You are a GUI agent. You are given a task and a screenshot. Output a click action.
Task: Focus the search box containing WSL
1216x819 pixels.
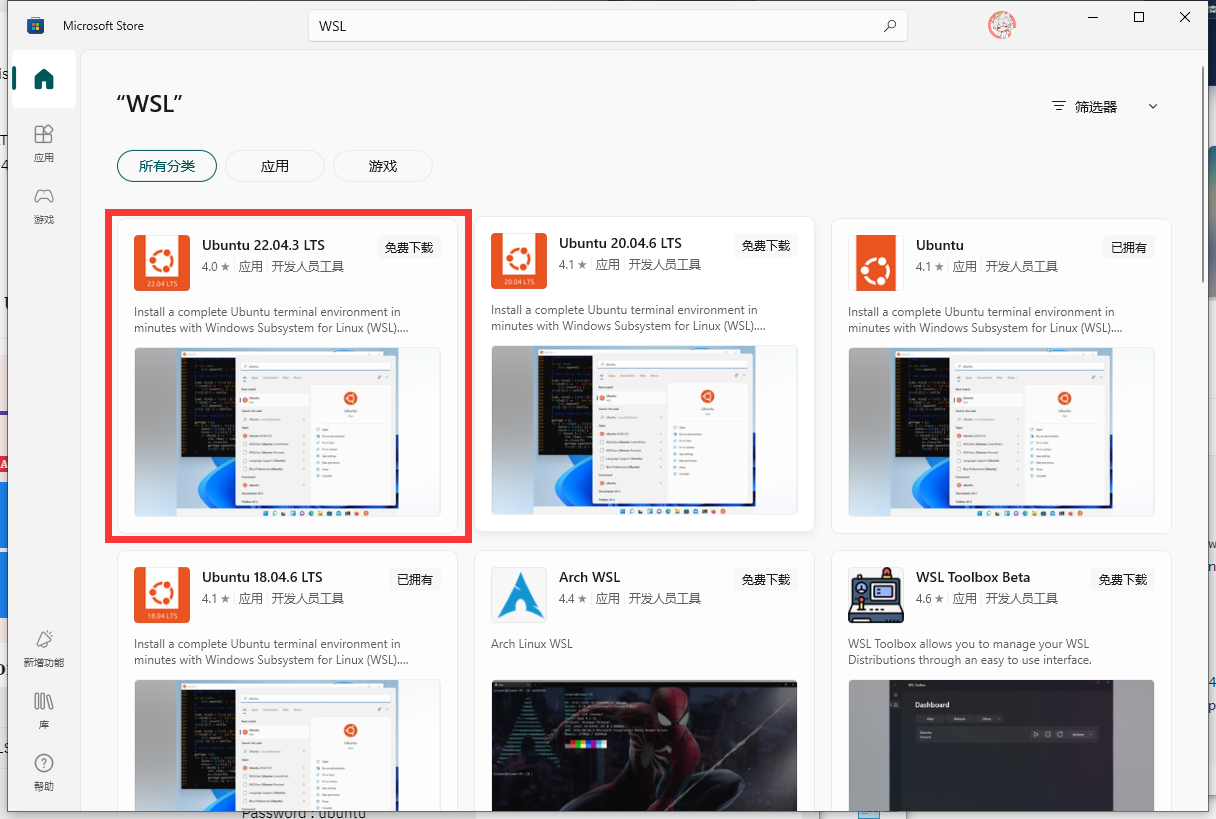click(x=607, y=26)
